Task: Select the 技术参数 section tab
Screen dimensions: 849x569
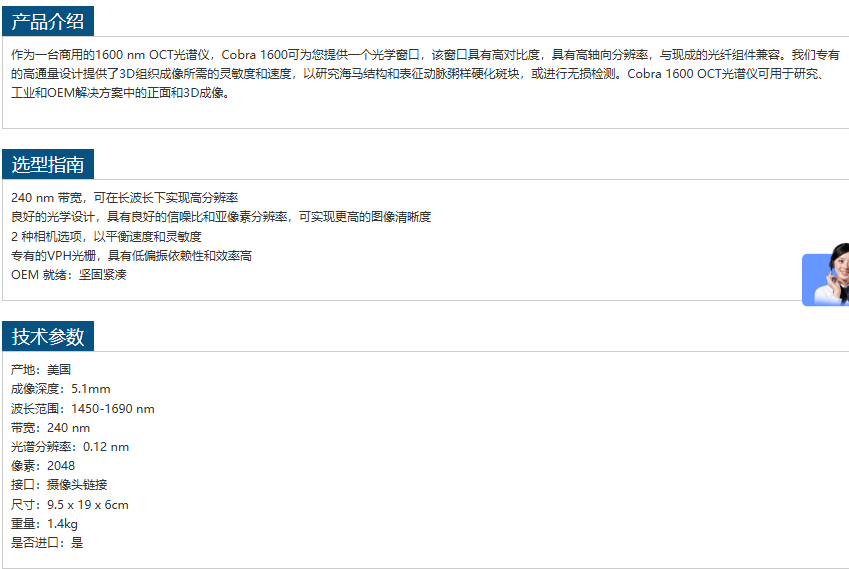Action: pos(48,336)
